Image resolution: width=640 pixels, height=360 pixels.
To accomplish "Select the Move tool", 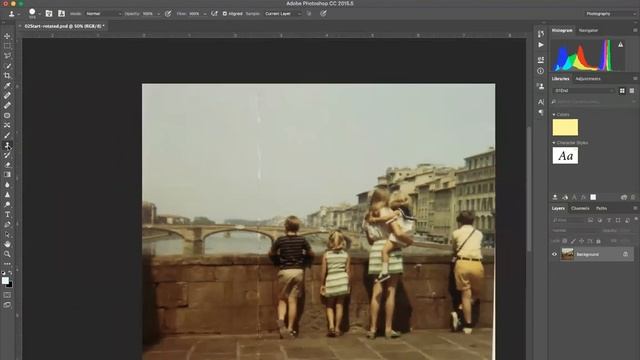I will pyautogui.click(x=7, y=36).
